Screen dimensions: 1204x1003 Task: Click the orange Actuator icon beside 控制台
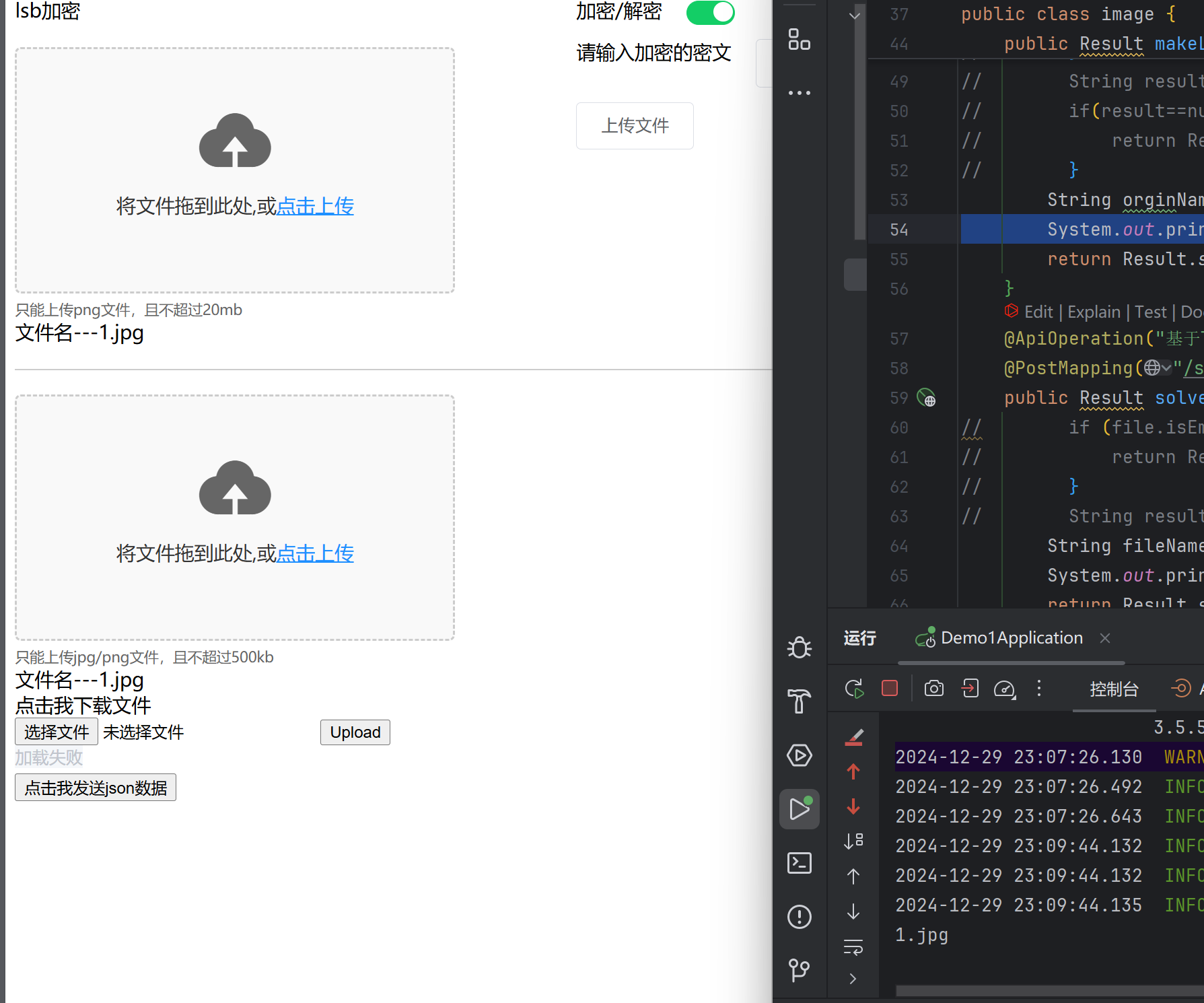[x=1181, y=688]
